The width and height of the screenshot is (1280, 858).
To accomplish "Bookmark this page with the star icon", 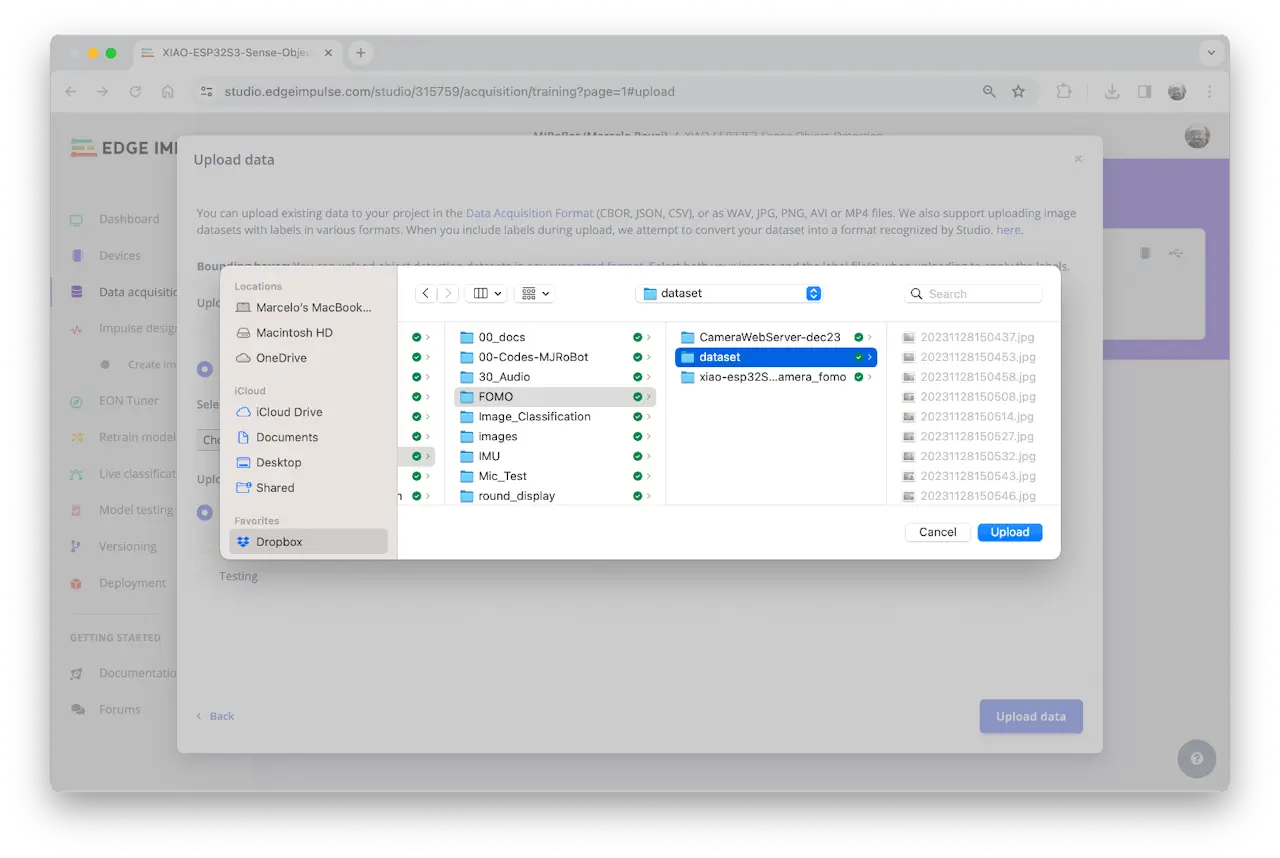I will (1018, 91).
